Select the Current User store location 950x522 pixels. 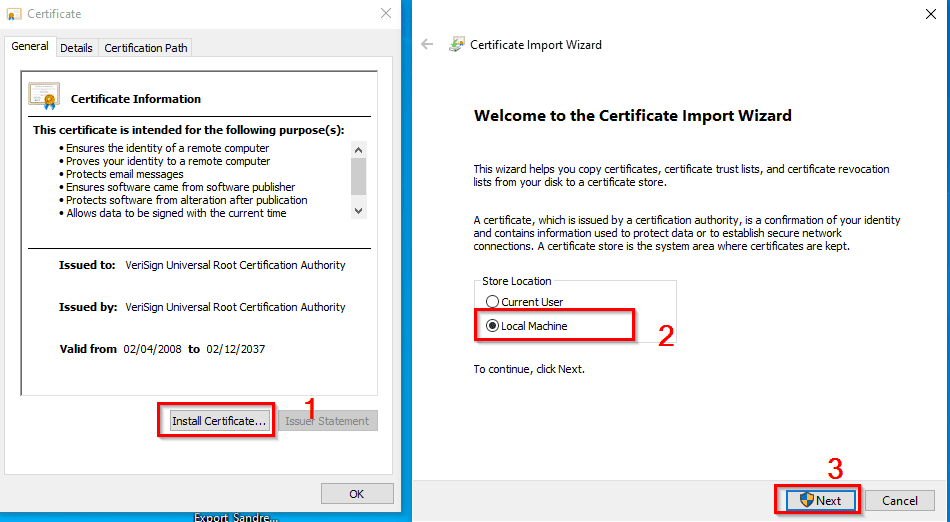tap(491, 302)
